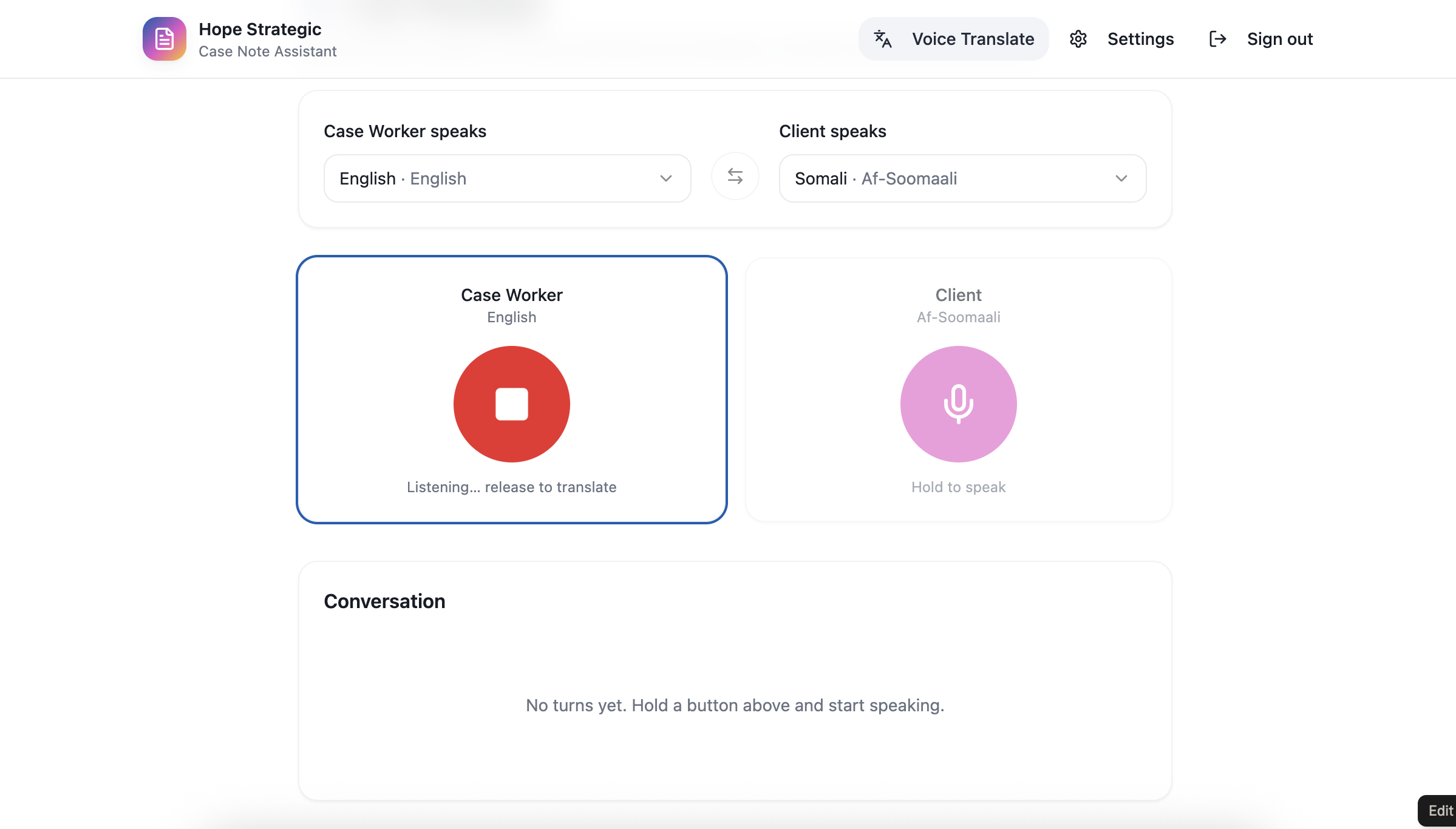Click the chevron in the English dropdown
The width and height of the screenshot is (1456, 829).
(x=666, y=178)
